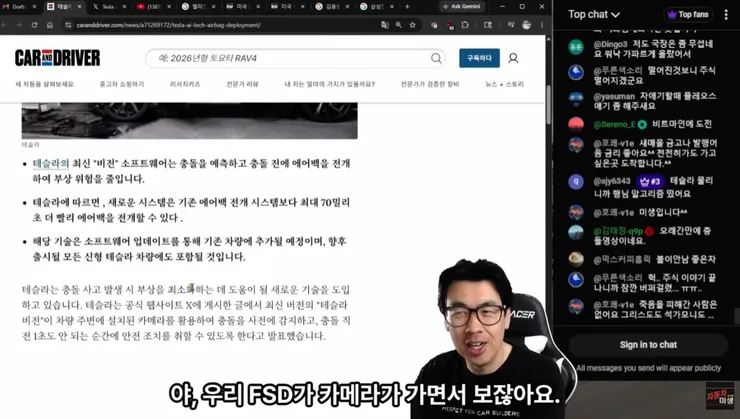
Task: Click the media control icon in browser toolbar
Action: pos(511,25)
